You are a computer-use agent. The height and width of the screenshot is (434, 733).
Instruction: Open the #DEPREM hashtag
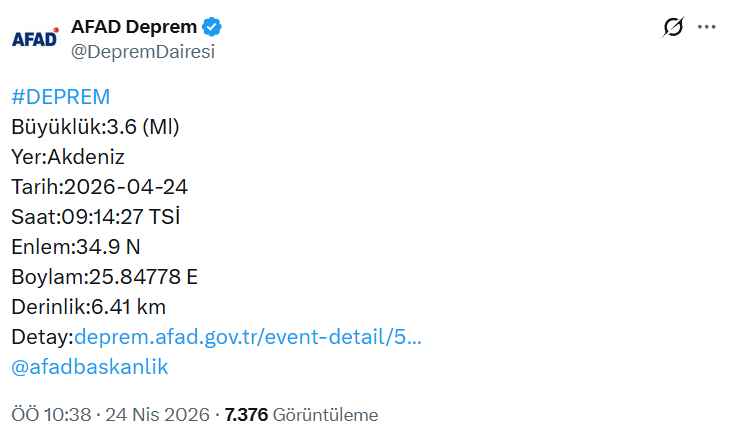click(x=60, y=97)
